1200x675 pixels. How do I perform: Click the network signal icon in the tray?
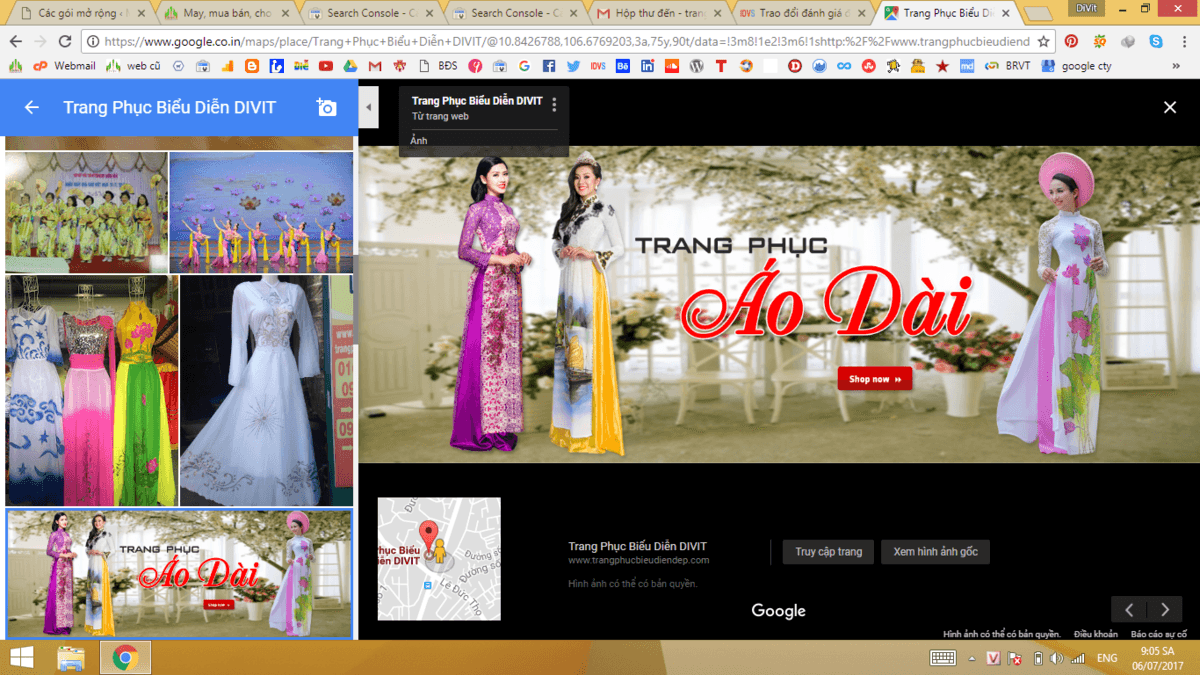tap(1078, 658)
